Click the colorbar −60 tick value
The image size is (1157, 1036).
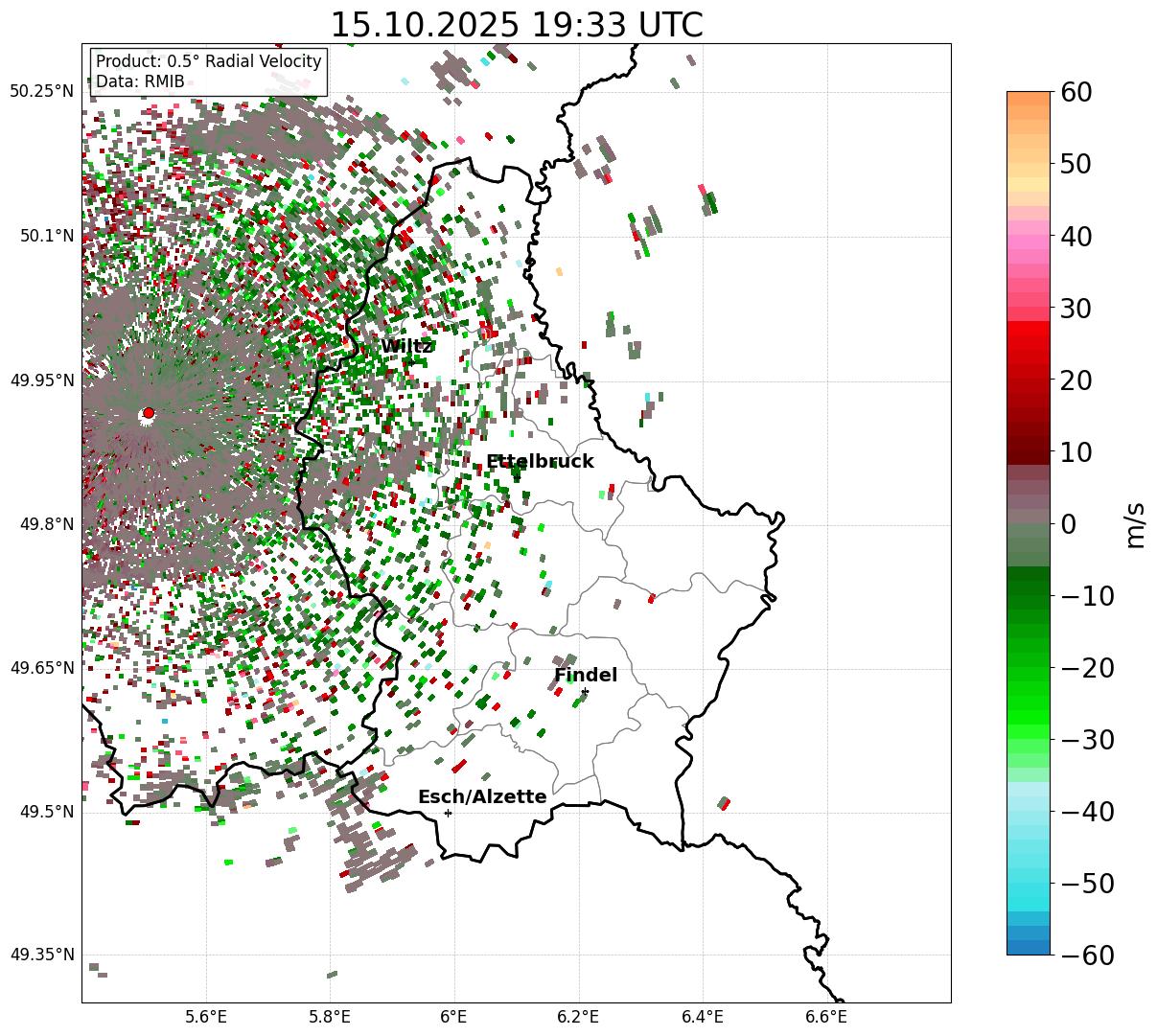[1087, 955]
